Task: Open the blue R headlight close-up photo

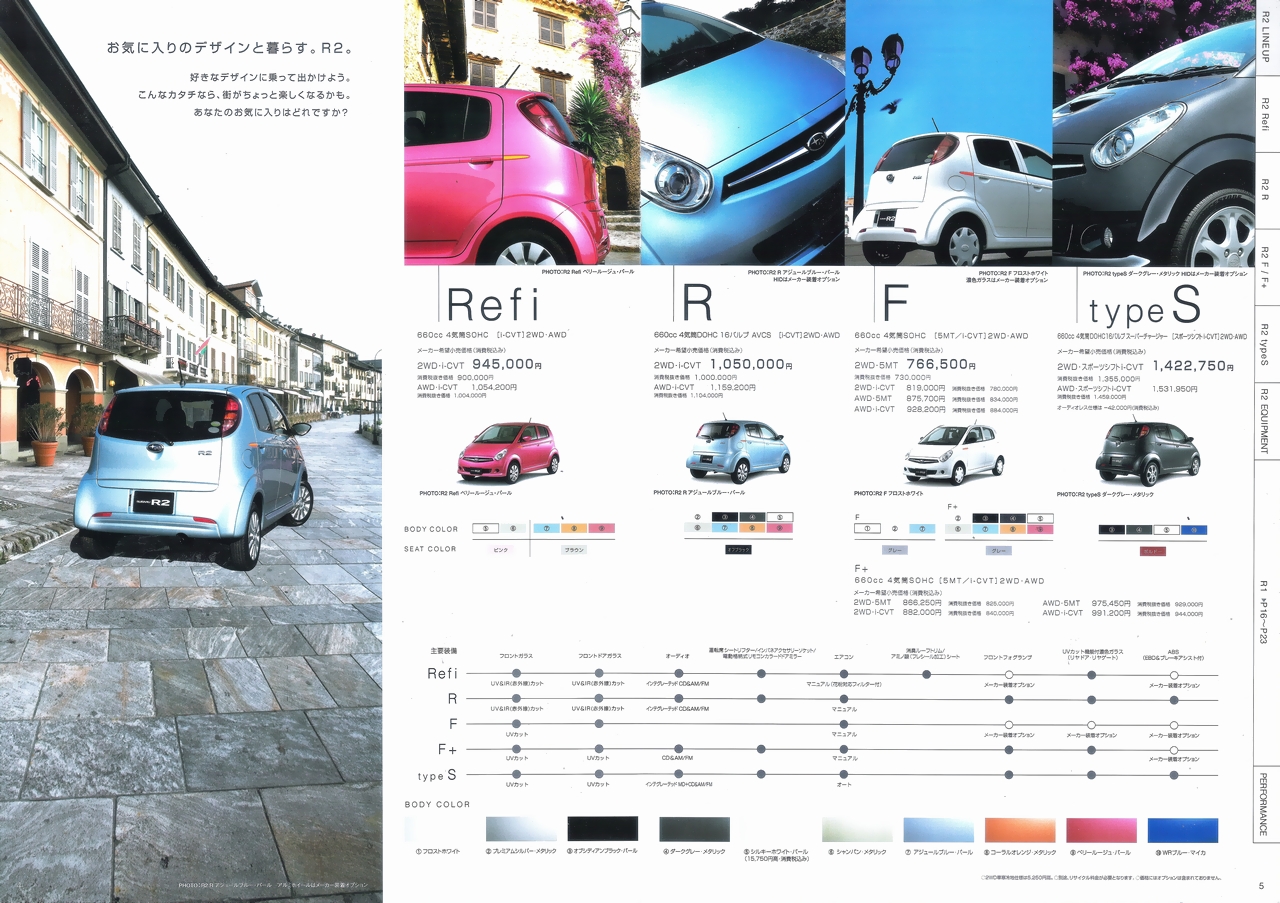Action: 743,132
